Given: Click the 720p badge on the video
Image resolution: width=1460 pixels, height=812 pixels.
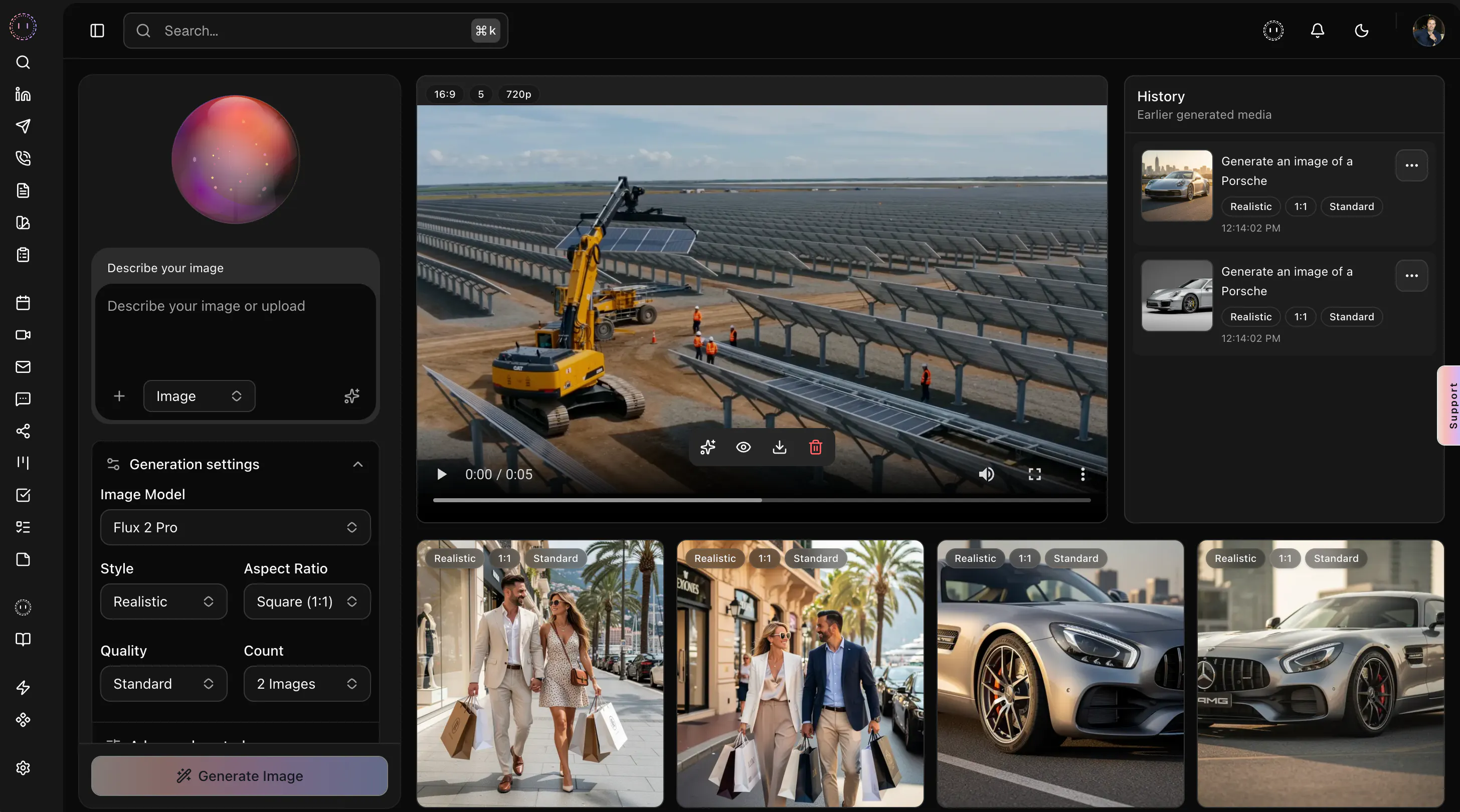Looking at the screenshot, I should tap(518, 94).
